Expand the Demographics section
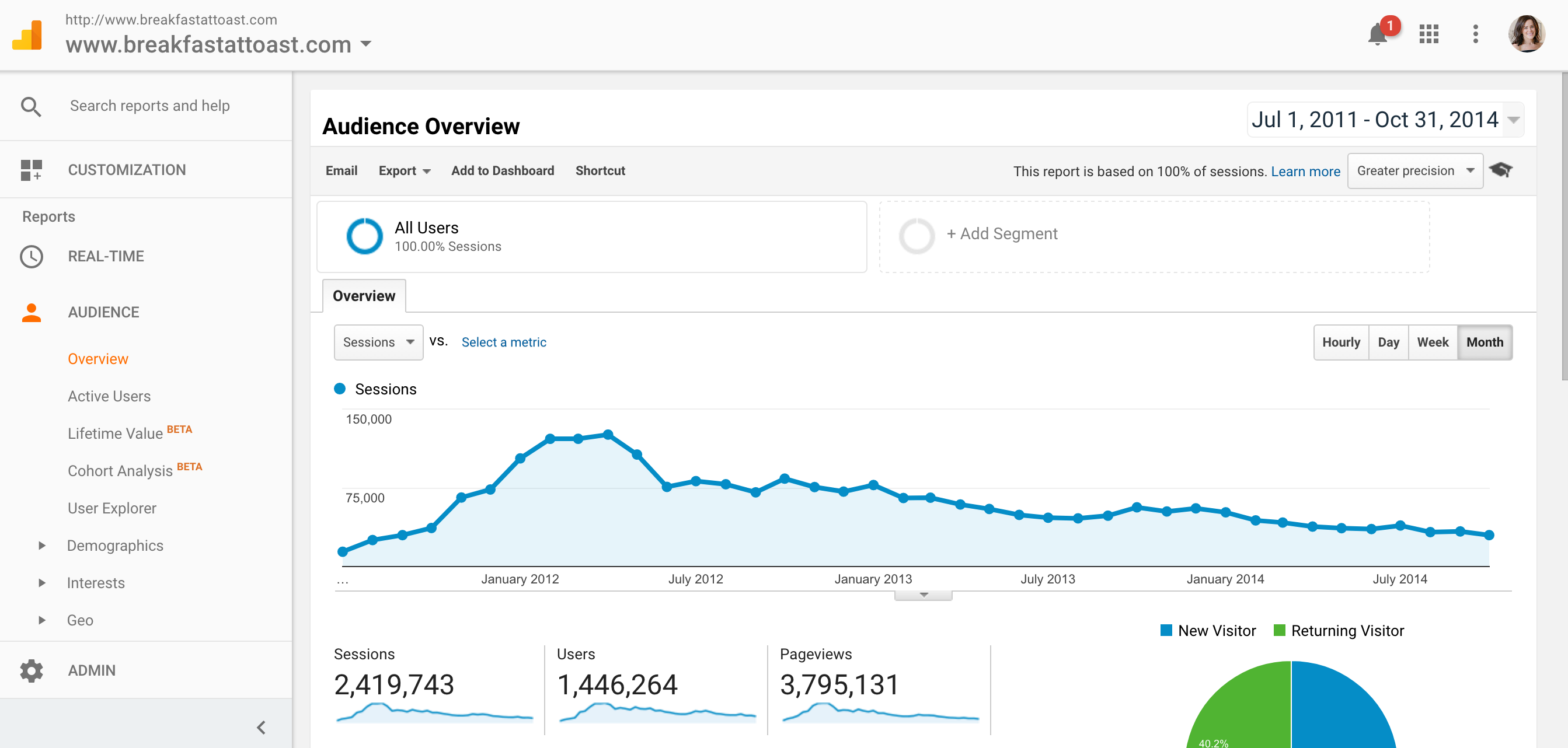Screen dimensions: 1568x748 point(42,546)
